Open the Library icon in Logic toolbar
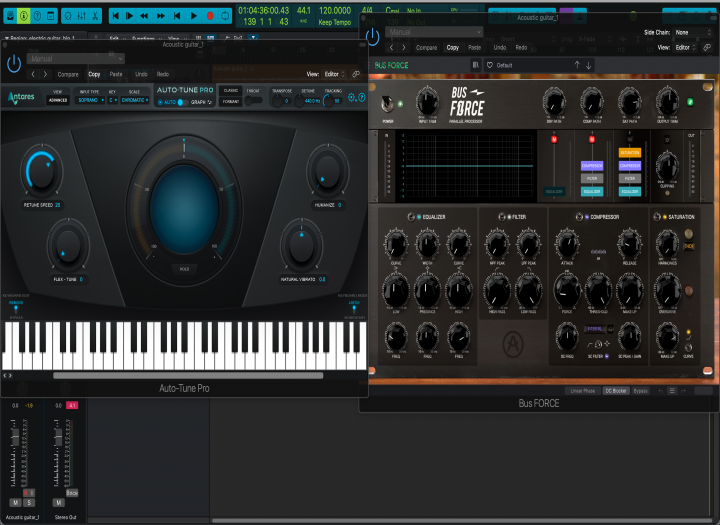720x525 pixels. click(10, 16)
